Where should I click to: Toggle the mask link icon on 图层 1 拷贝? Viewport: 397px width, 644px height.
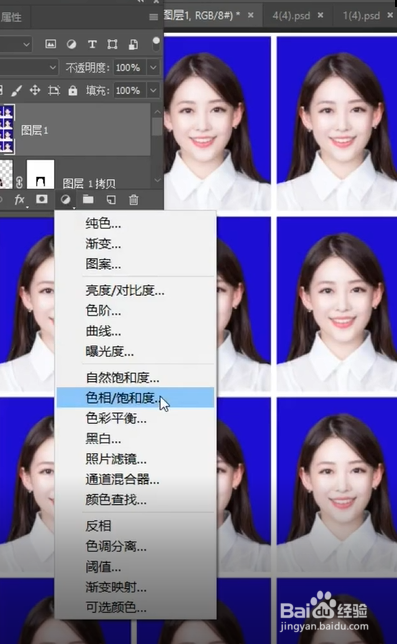(19, 182)
